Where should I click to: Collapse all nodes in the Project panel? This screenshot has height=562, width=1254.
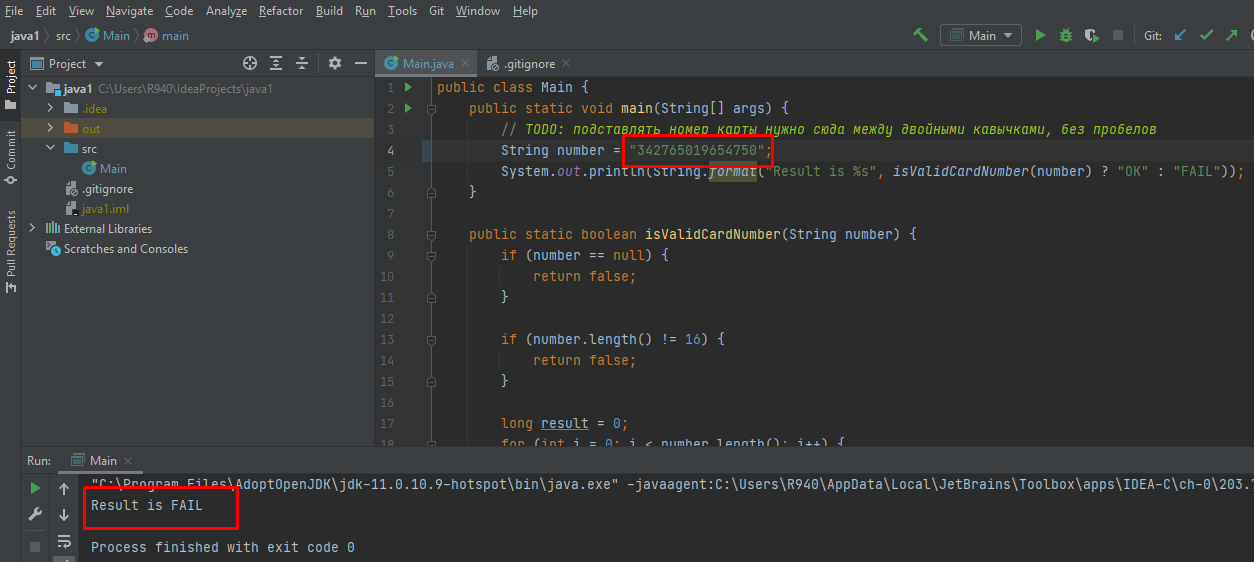(x=302, y=63)
